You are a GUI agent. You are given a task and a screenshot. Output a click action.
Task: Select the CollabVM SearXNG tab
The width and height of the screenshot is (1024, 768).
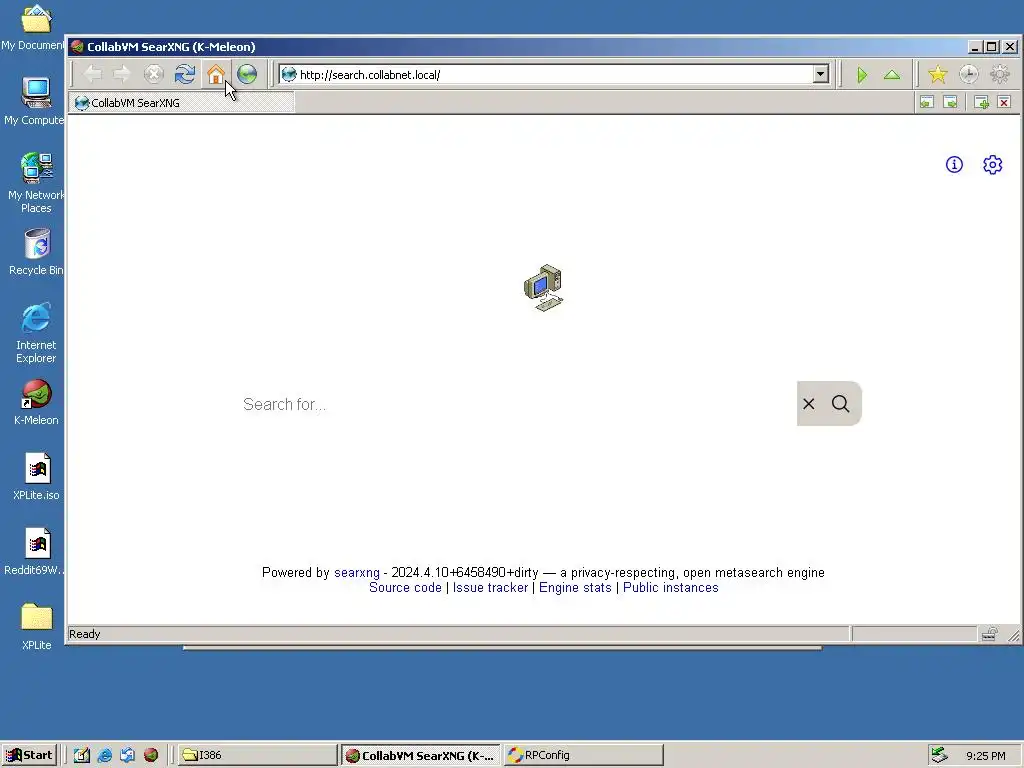point(182,103)
